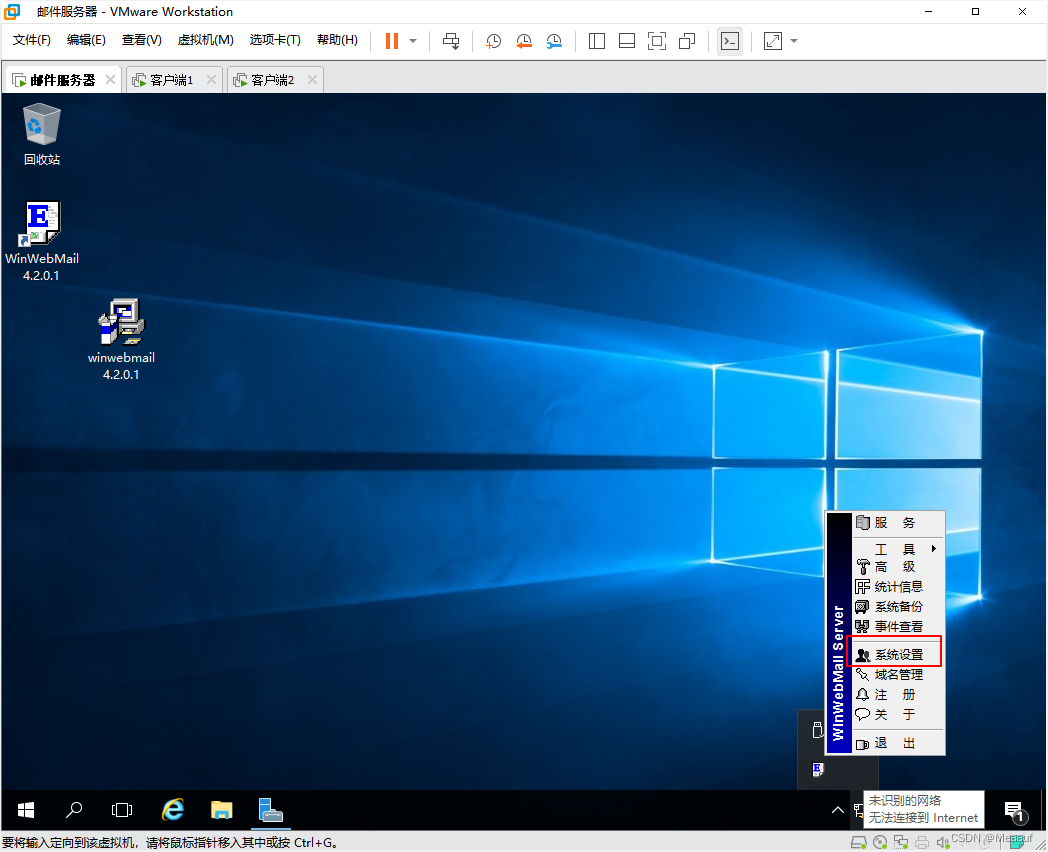The width and height of the screenshot is (1048, 852).
Task: Choose 系统备份 menu entry
Action: (898, 607)
